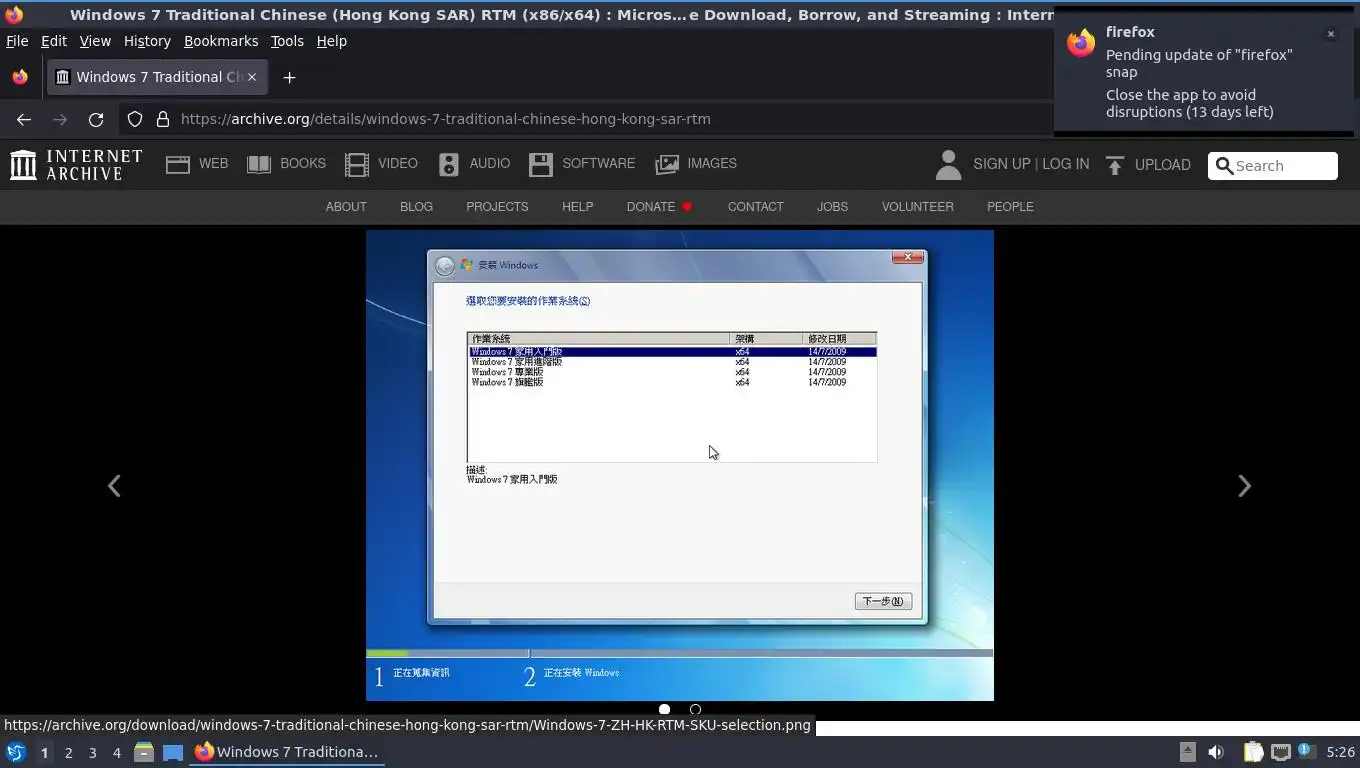Open the PEOPLE link

(x=1010, y=207)
